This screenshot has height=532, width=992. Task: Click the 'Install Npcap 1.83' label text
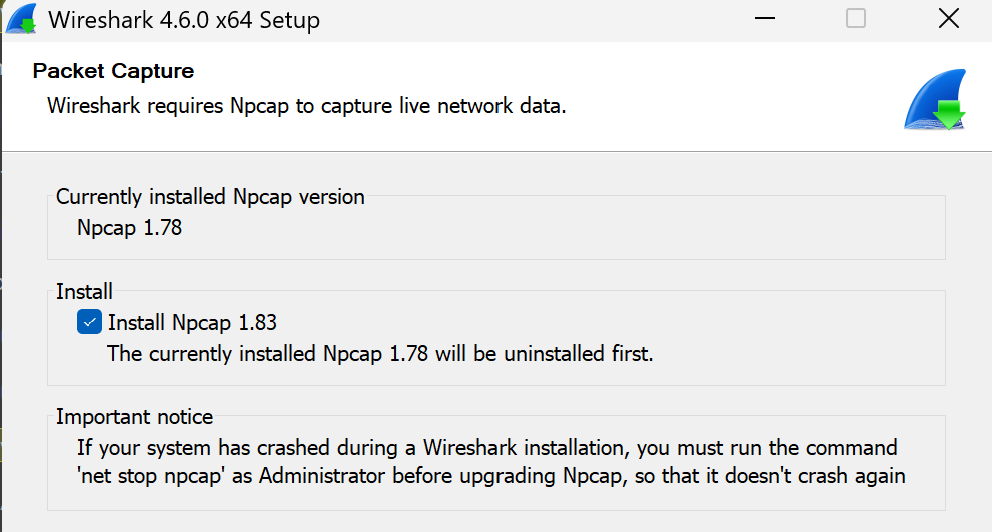tap(192, 322)
